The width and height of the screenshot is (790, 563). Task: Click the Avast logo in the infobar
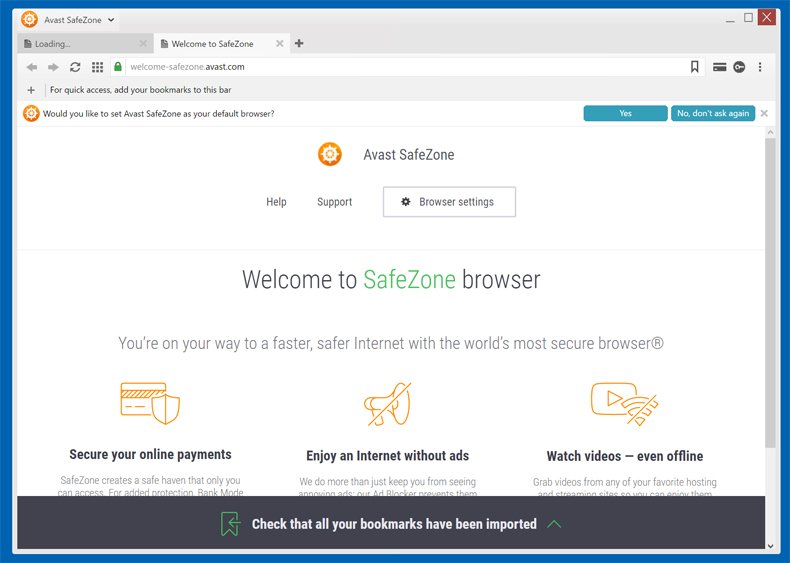click(x=31, y=113)
